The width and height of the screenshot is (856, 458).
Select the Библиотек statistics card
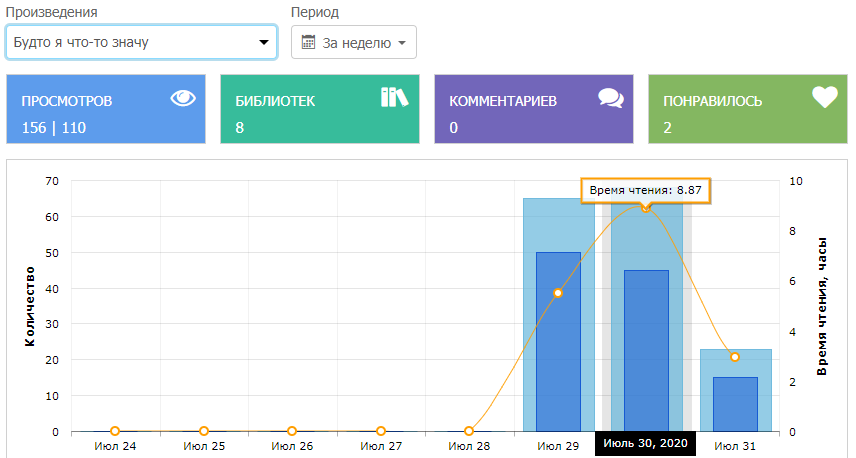coord(320,108)
